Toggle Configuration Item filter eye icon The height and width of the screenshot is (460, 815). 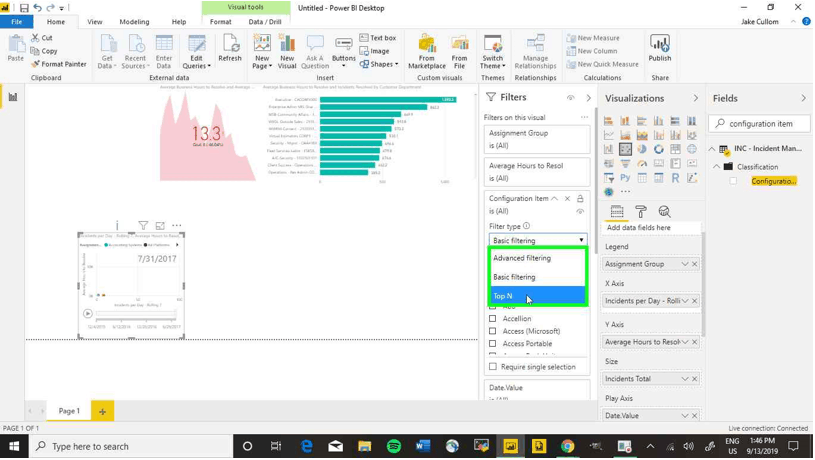[x=580, y=212]
